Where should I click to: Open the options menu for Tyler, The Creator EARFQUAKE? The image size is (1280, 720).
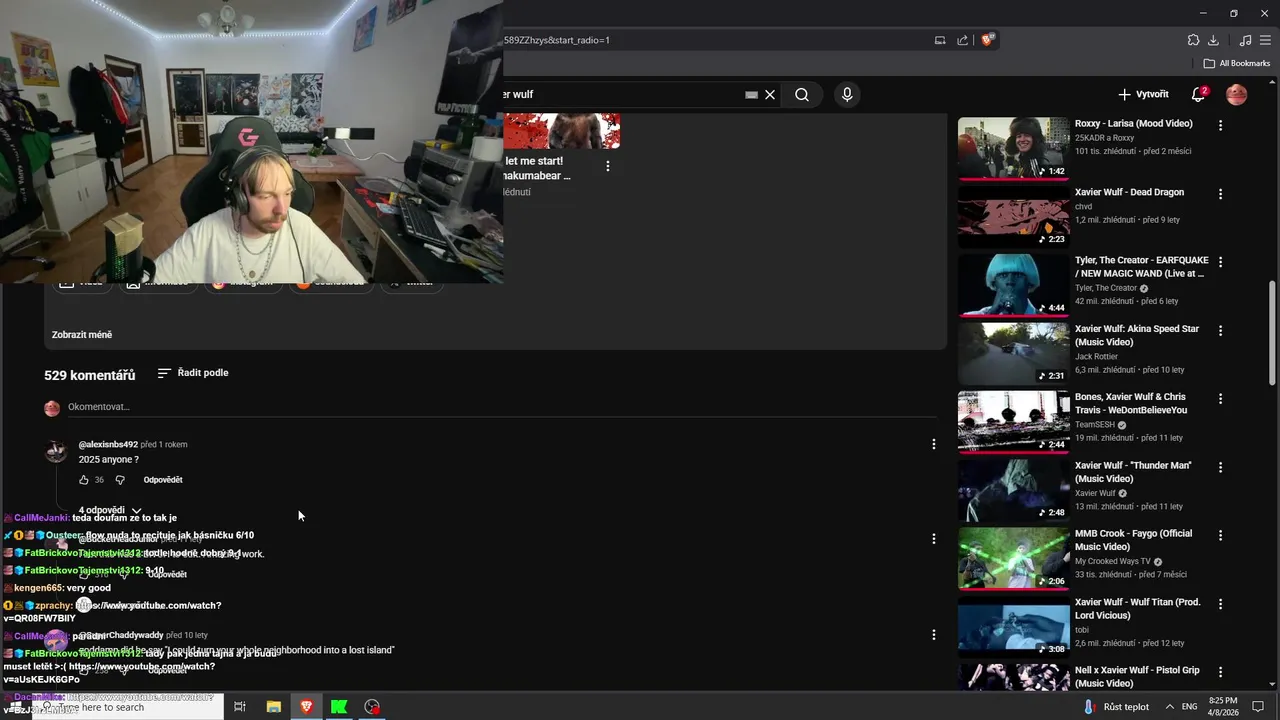pyautogui.click(x=1220, y=262)
